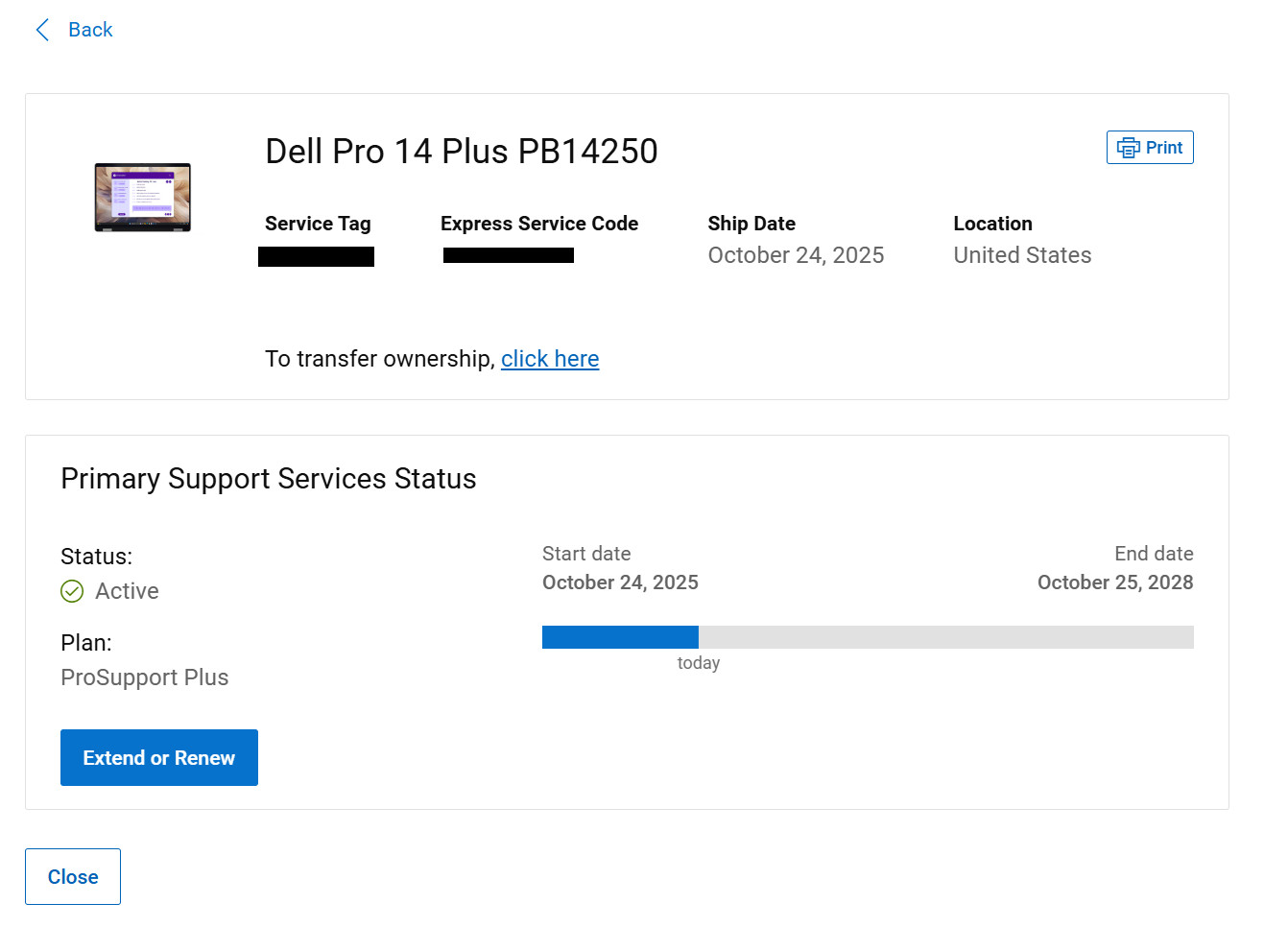Screen dimensions: 1288x927
Task: Follow the 'click here' transfer ownership link
Action: [550, 359]
